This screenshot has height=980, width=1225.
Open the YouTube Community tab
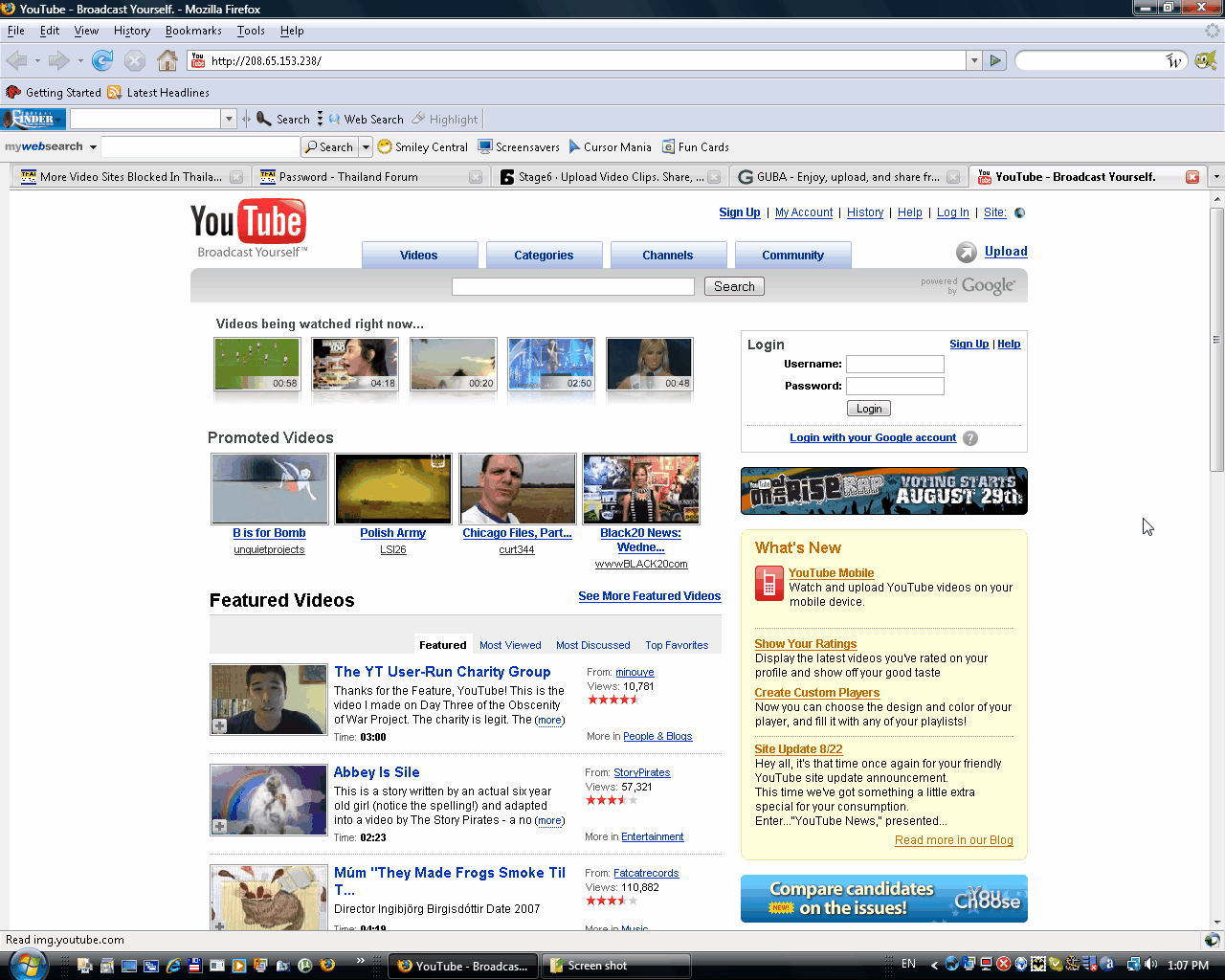(792, 256)
